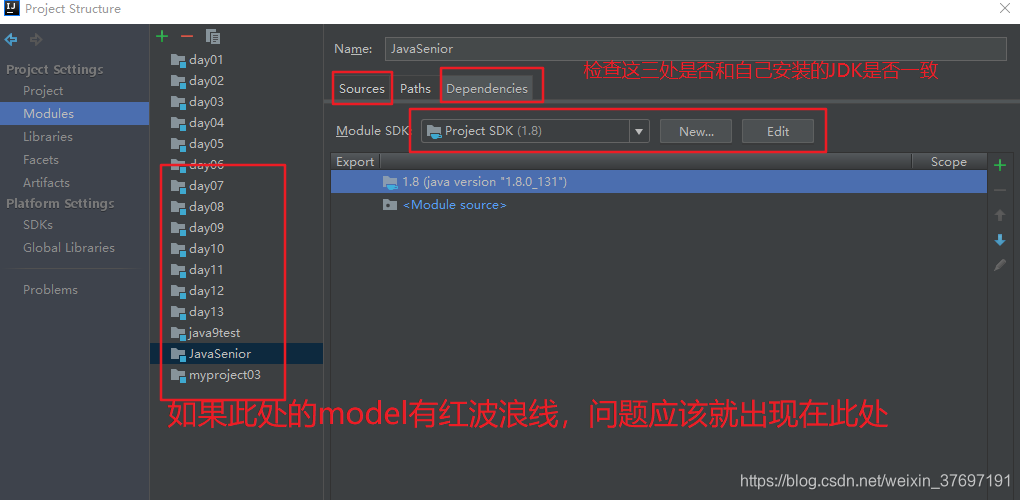
Task: Select the myproject03 module
Action: (x=224, y=375)
